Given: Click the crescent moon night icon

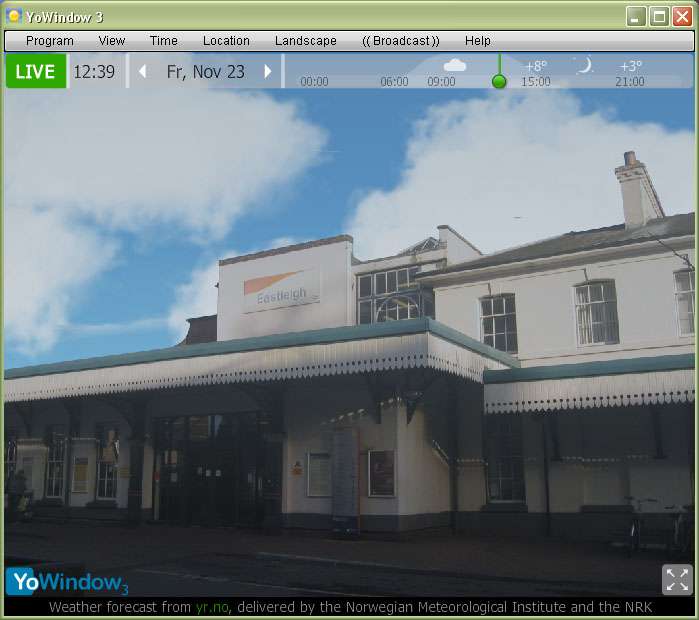Looking at the screenshot, I should tap(584, 66).
